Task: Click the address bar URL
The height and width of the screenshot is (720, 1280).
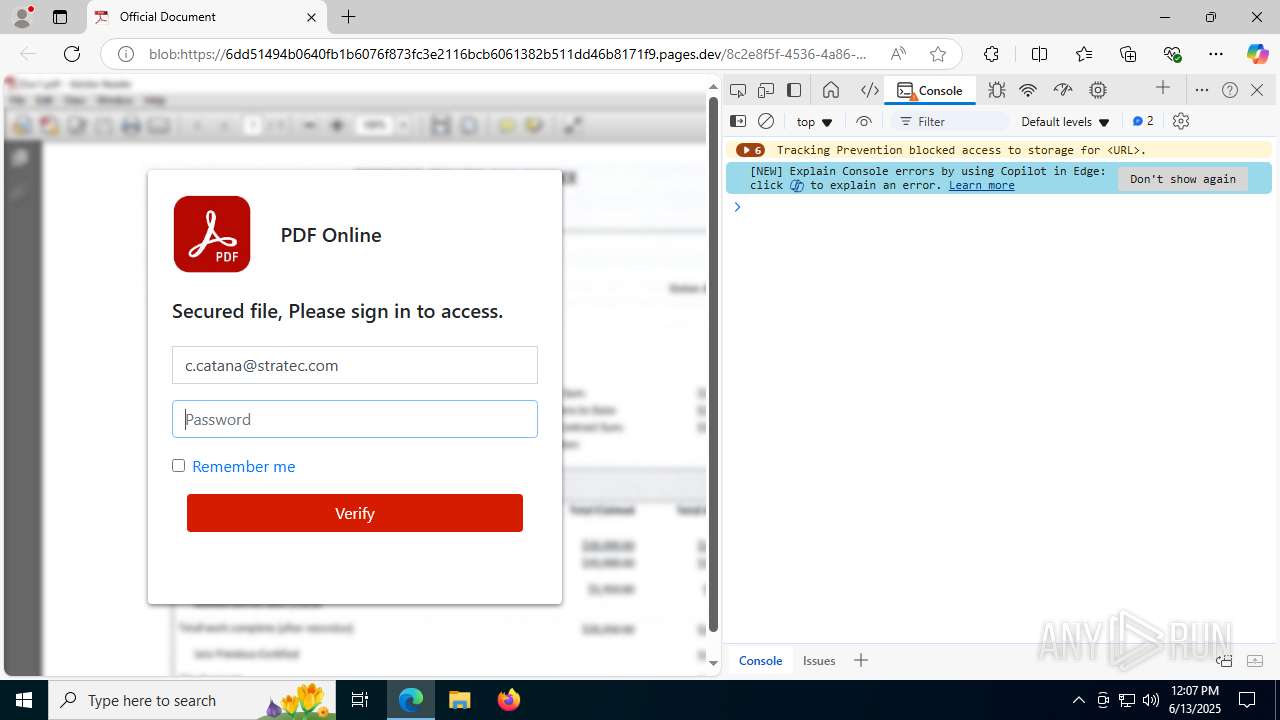Action: [x=508, y=54]
